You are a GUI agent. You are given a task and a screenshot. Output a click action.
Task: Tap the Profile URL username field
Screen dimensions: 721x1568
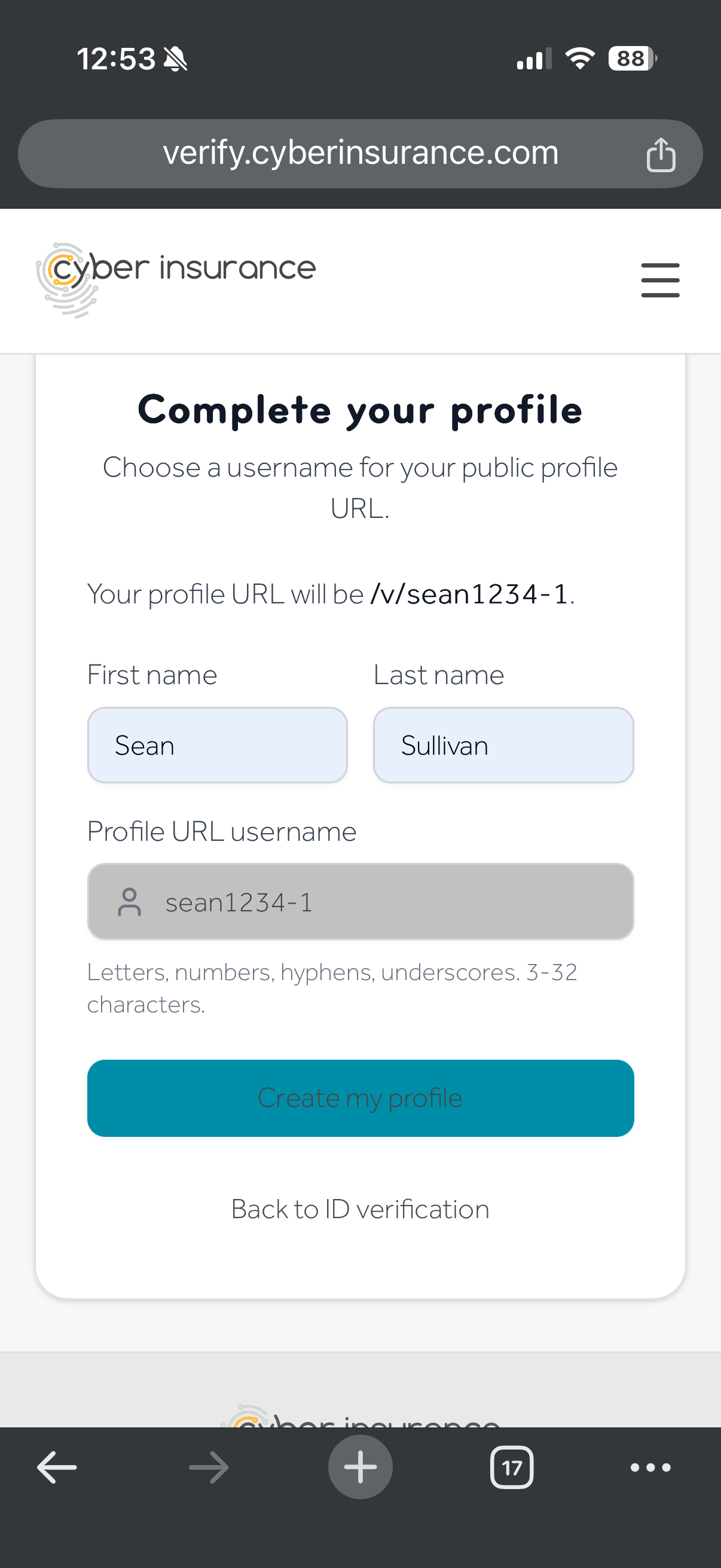(x=360, y=902)
